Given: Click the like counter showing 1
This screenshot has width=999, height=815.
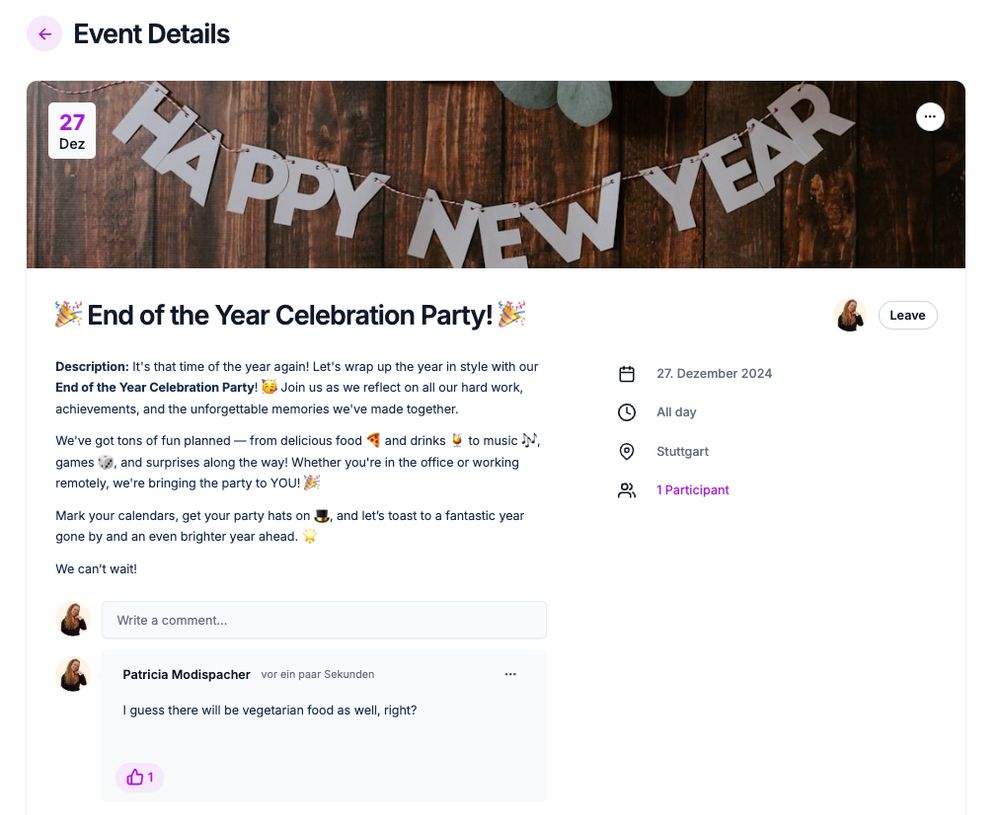Looking at the screenshot, I should tap(148, 777).
